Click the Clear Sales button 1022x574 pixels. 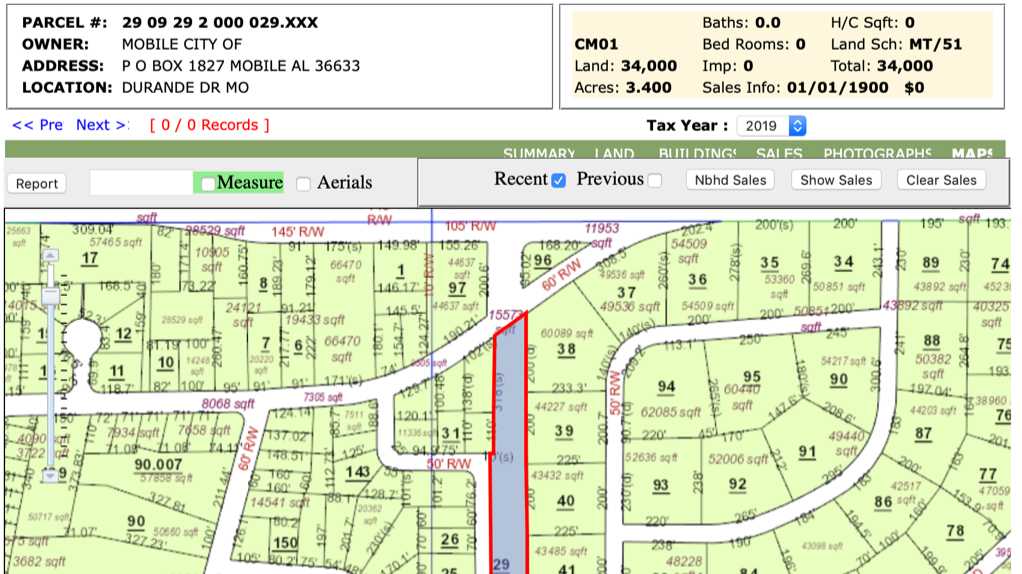[x=941, y=180]
